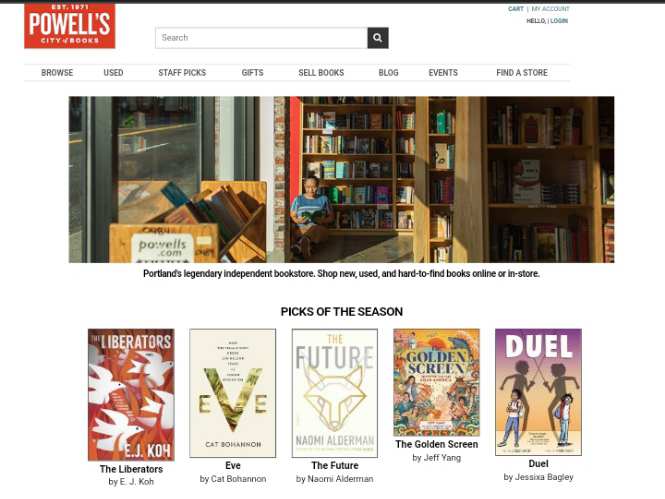Screen dimensions: 665x499
Task: Open the Gifts menu item
Action: tap(252, 73)
